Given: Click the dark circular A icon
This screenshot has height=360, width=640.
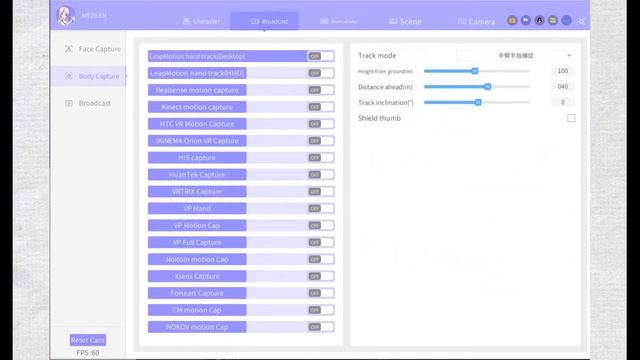Looking at the screenshot, I should coord(539,20).
